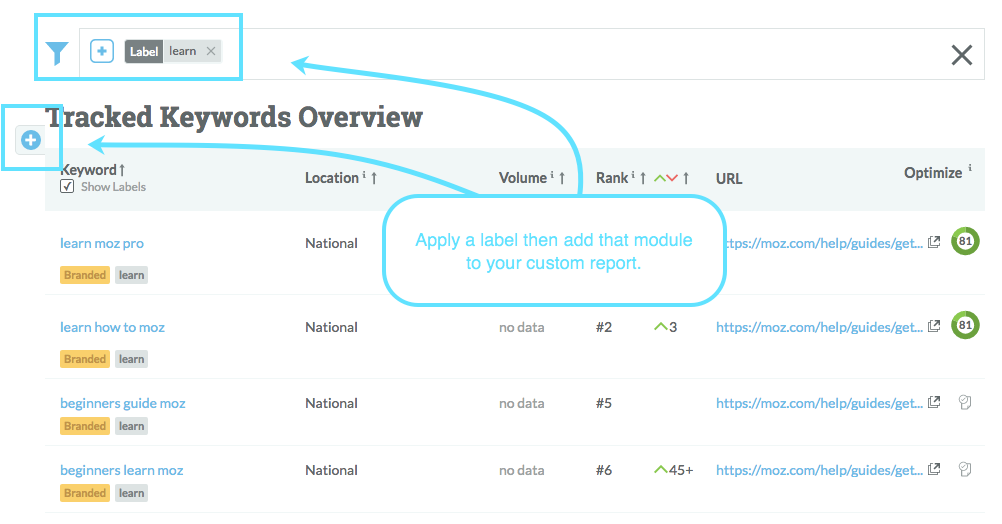Click the Optimize column info icon
Viewport: 1002px width, 524px height.
(970, 171)
